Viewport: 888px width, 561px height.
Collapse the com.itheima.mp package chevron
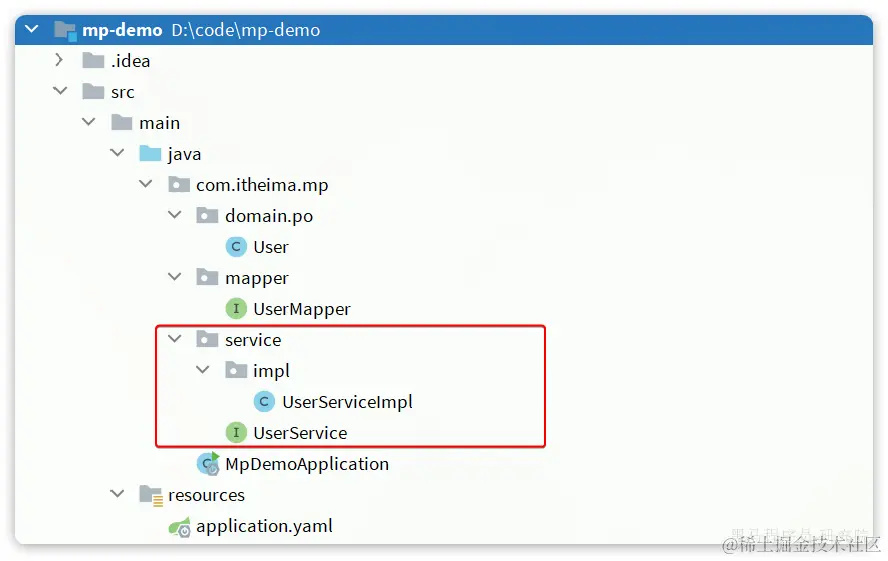[146, 184]
